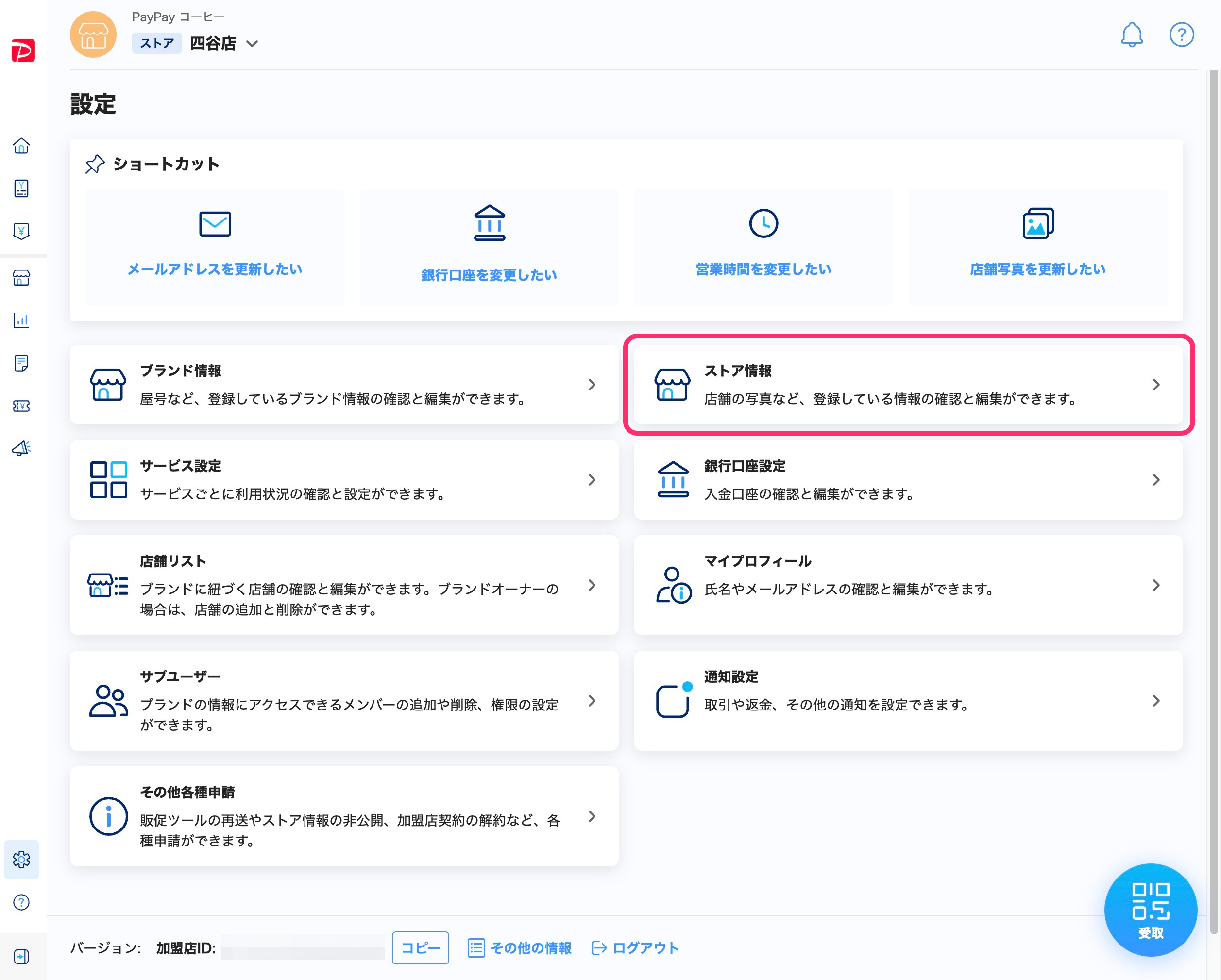This screenshot has width=1221, height=980.
Task: Open the coupon ticket icon in sidebar
Action: point(21,406)
